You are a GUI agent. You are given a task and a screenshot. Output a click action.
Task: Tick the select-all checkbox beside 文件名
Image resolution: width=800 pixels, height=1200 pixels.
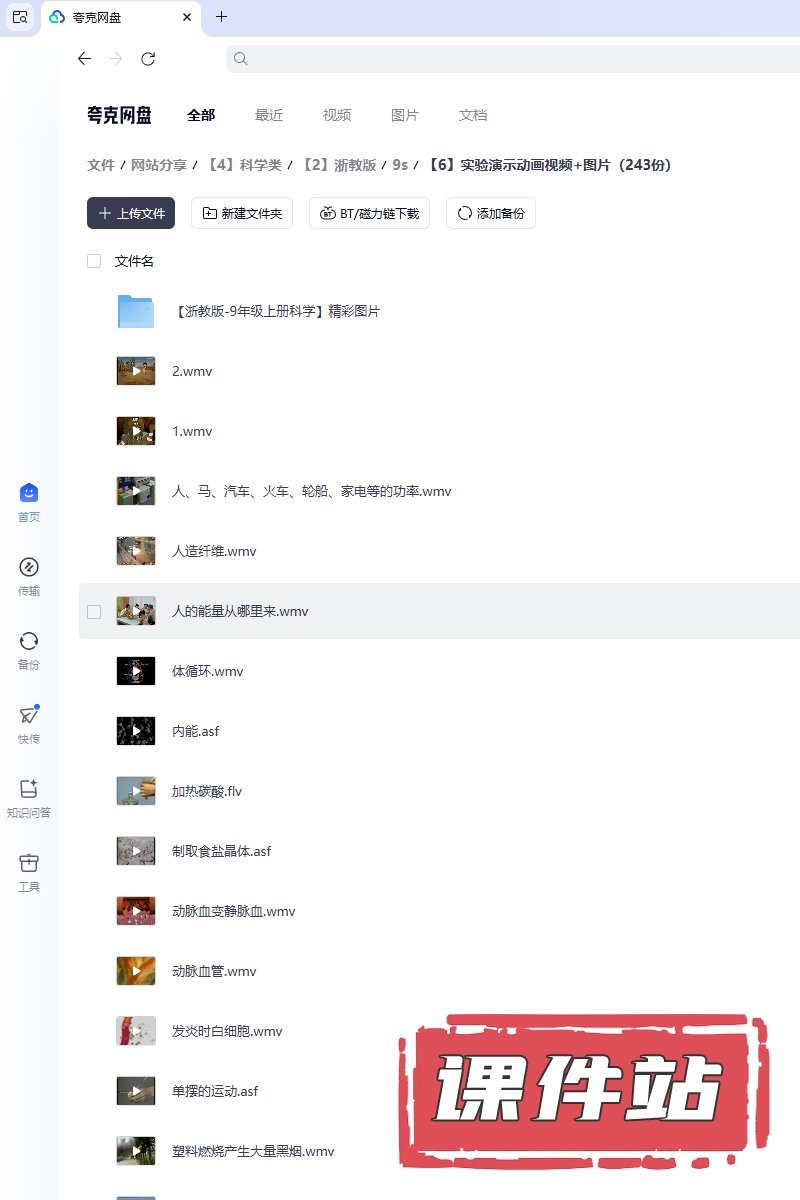coord(94,261)
